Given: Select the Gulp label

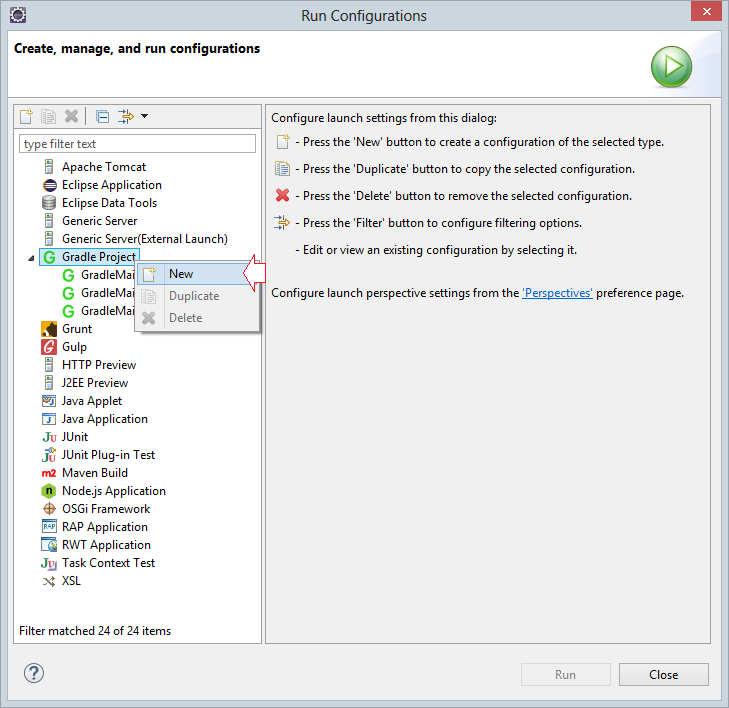Looking at the screenshot, I should (x=74, y=347).
